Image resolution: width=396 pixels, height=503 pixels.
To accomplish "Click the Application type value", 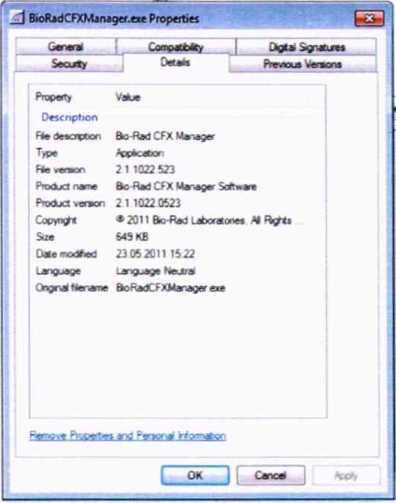I will click(140, 153).
